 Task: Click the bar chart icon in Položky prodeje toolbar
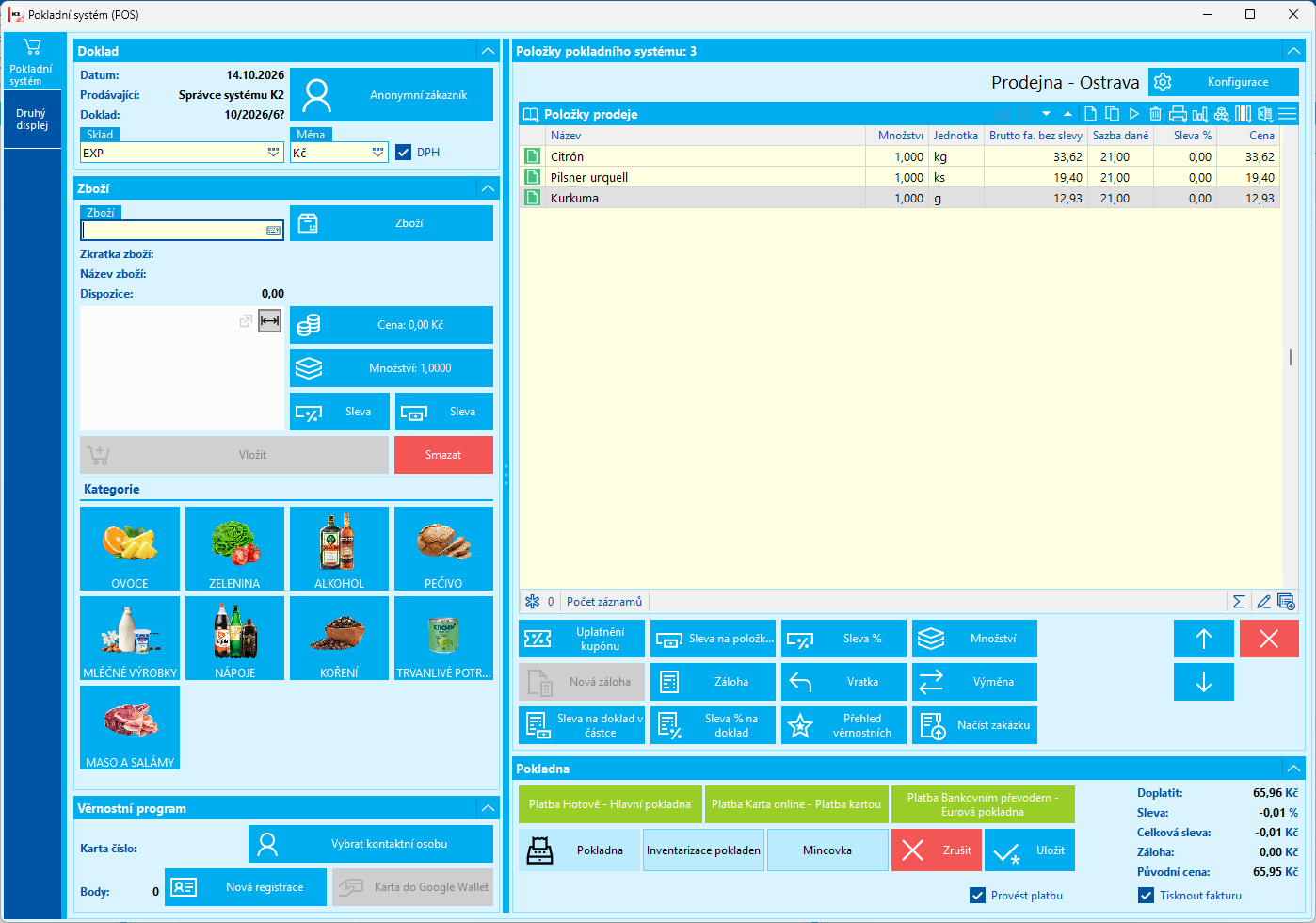tap(1200, 114)
